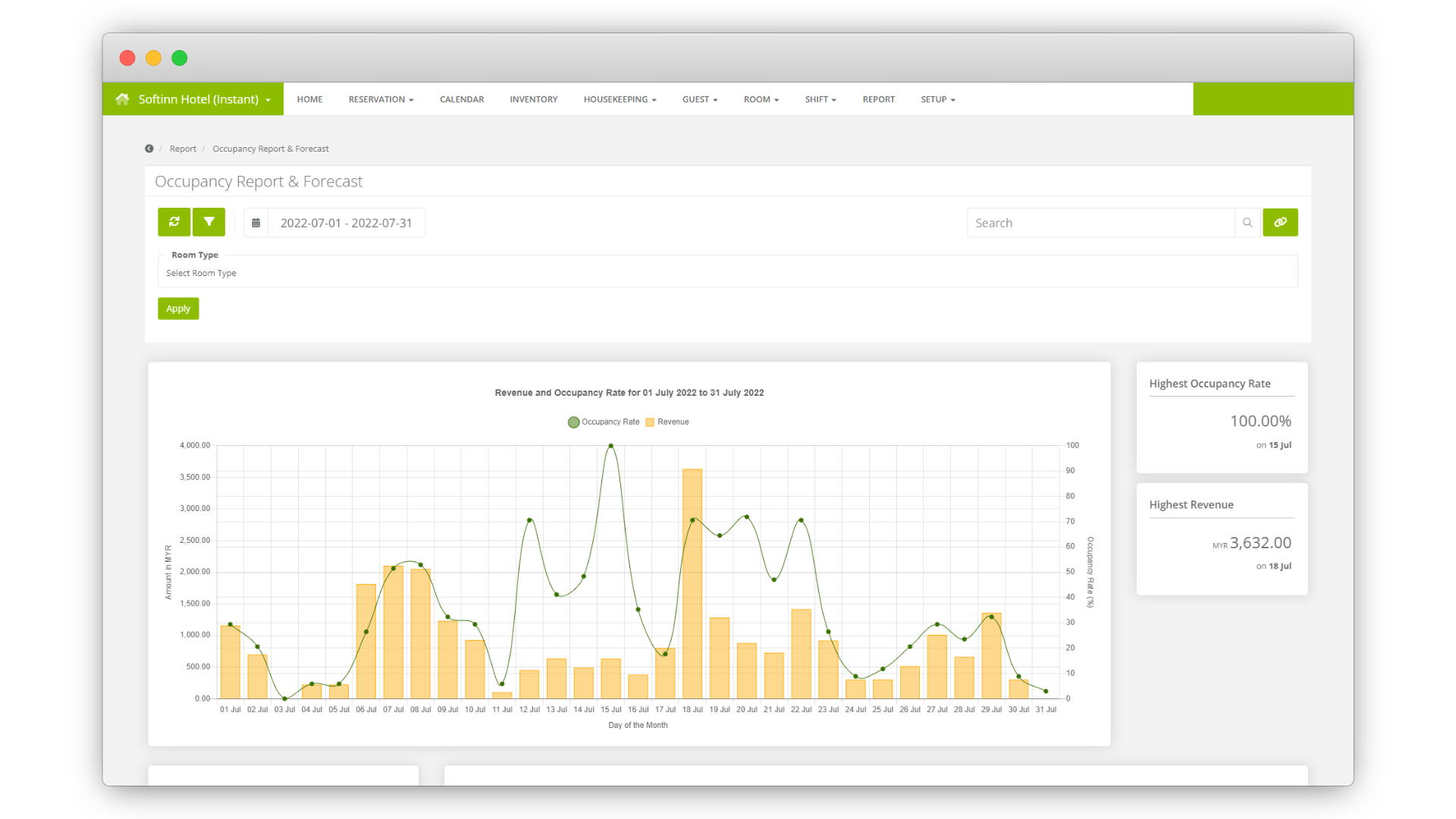1456x819 pixels.
Task: Click the breadcrumb back arrow icon
Action: (x=149, y=149)
